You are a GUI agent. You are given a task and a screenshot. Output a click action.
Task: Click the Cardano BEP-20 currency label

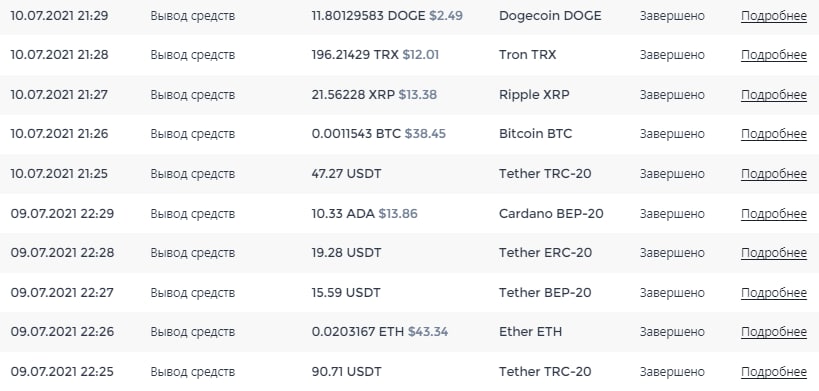pyautogui.click(x=551, y=214)
